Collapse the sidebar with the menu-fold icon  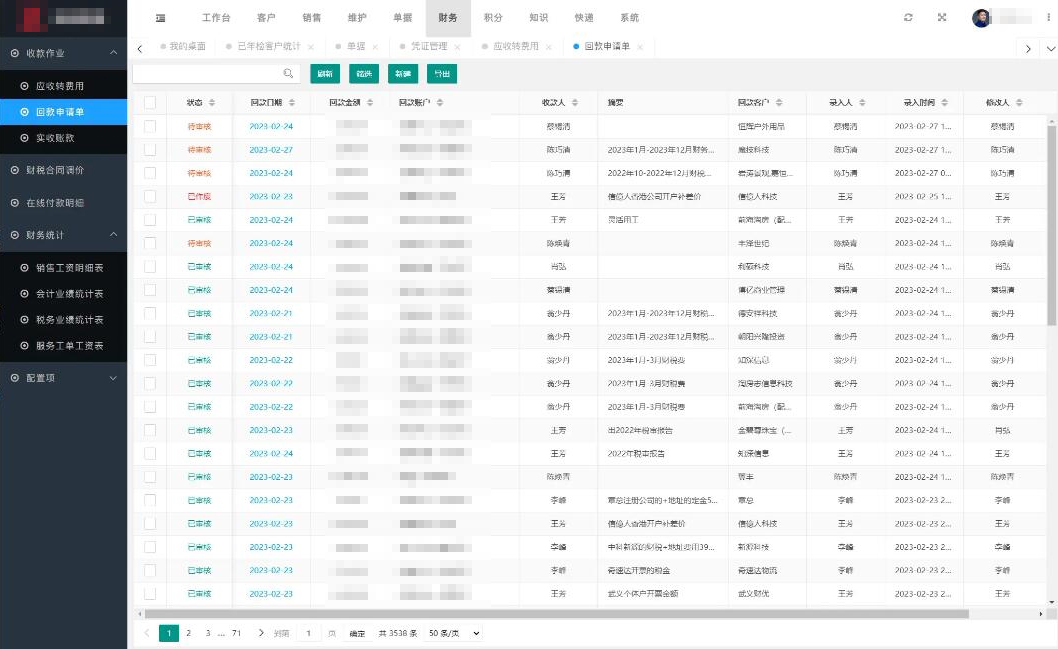(161, 18)
